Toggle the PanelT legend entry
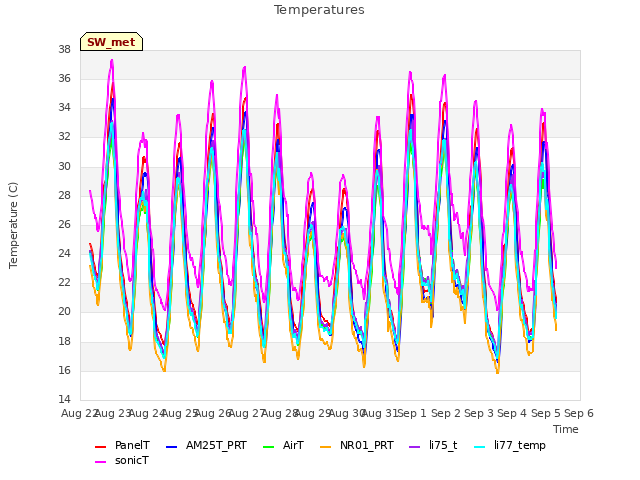The height and width of the screenshot is (480, 640). click(122, 445)
